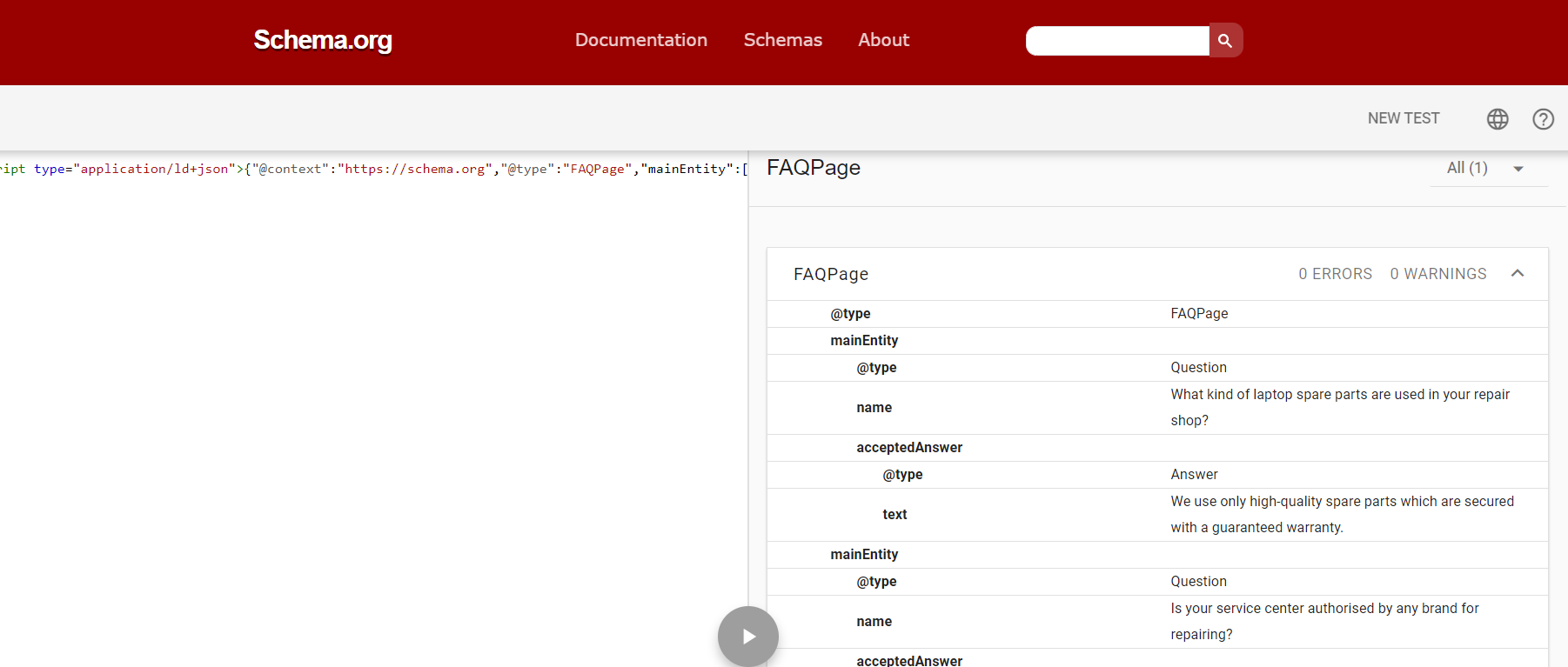Select the second mainEntity row
The height and width of the screenshot is (667, 1568).
pos(1157,555)
